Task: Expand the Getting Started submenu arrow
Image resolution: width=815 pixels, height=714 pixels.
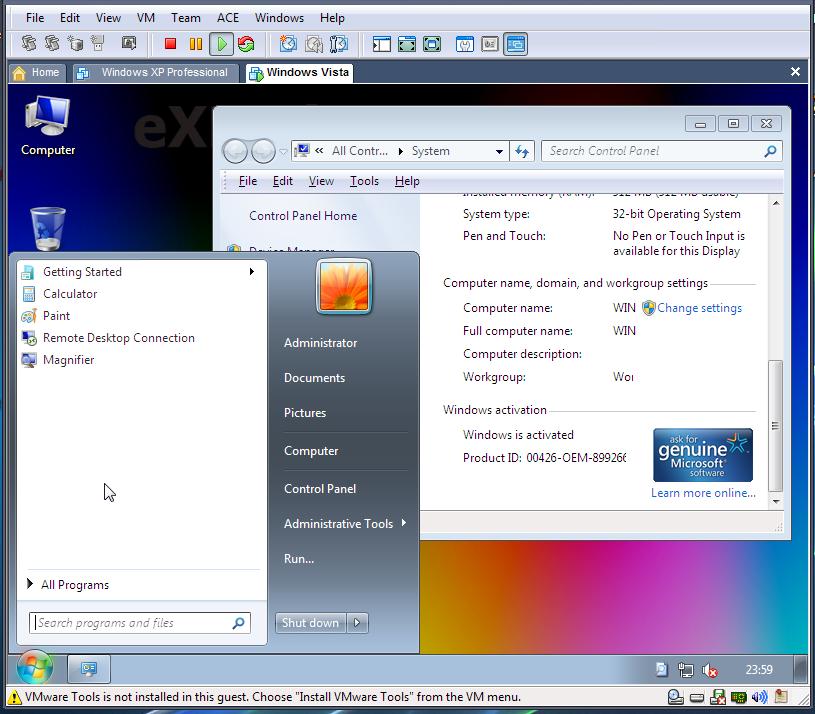Action: (252, 272)
